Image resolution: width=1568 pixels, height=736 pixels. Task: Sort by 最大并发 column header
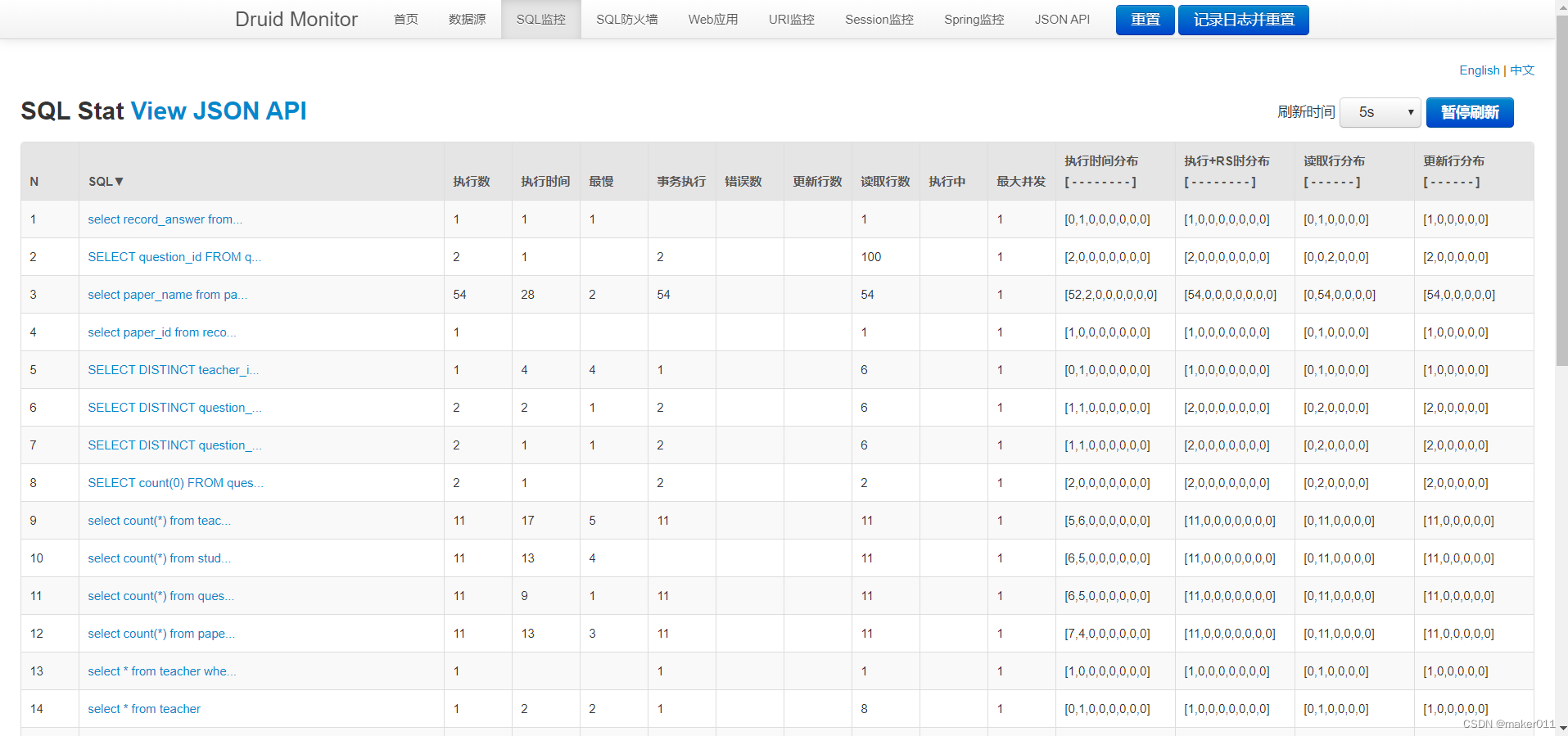click(x=1021, y=182)
